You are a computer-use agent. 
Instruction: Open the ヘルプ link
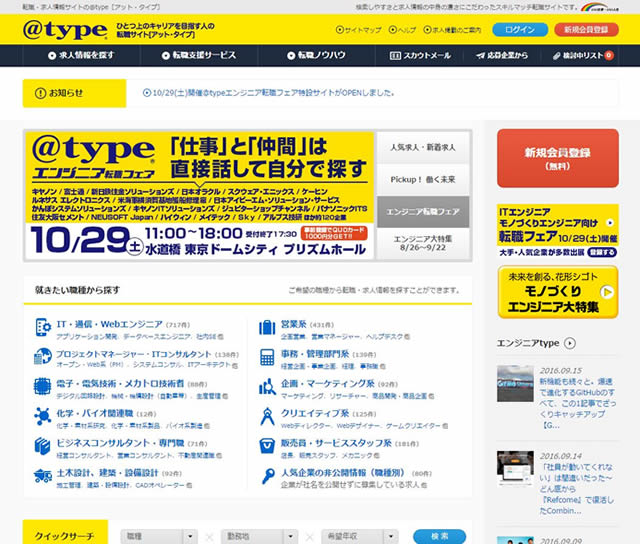tap(402, 30)
